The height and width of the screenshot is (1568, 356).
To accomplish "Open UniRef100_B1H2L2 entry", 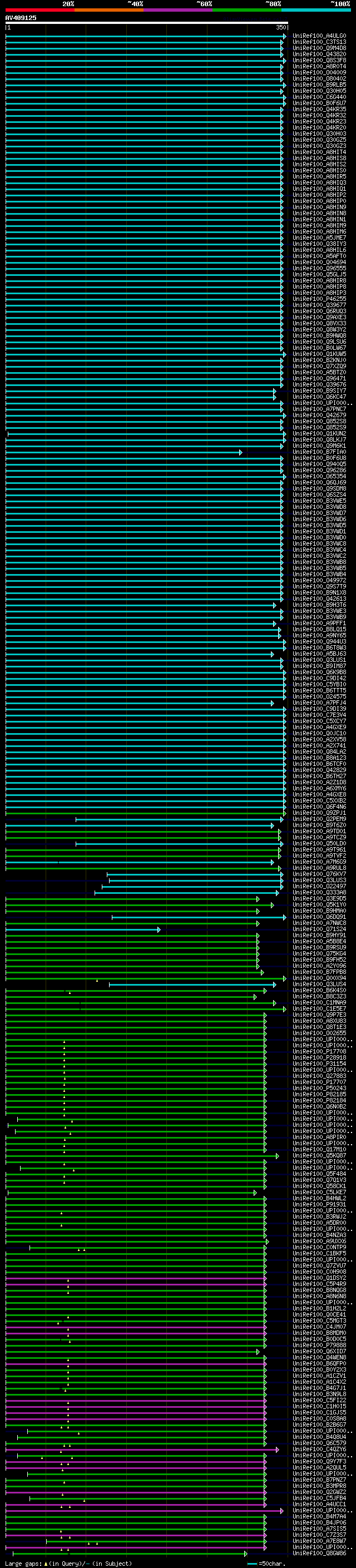I will [319, 1309].
